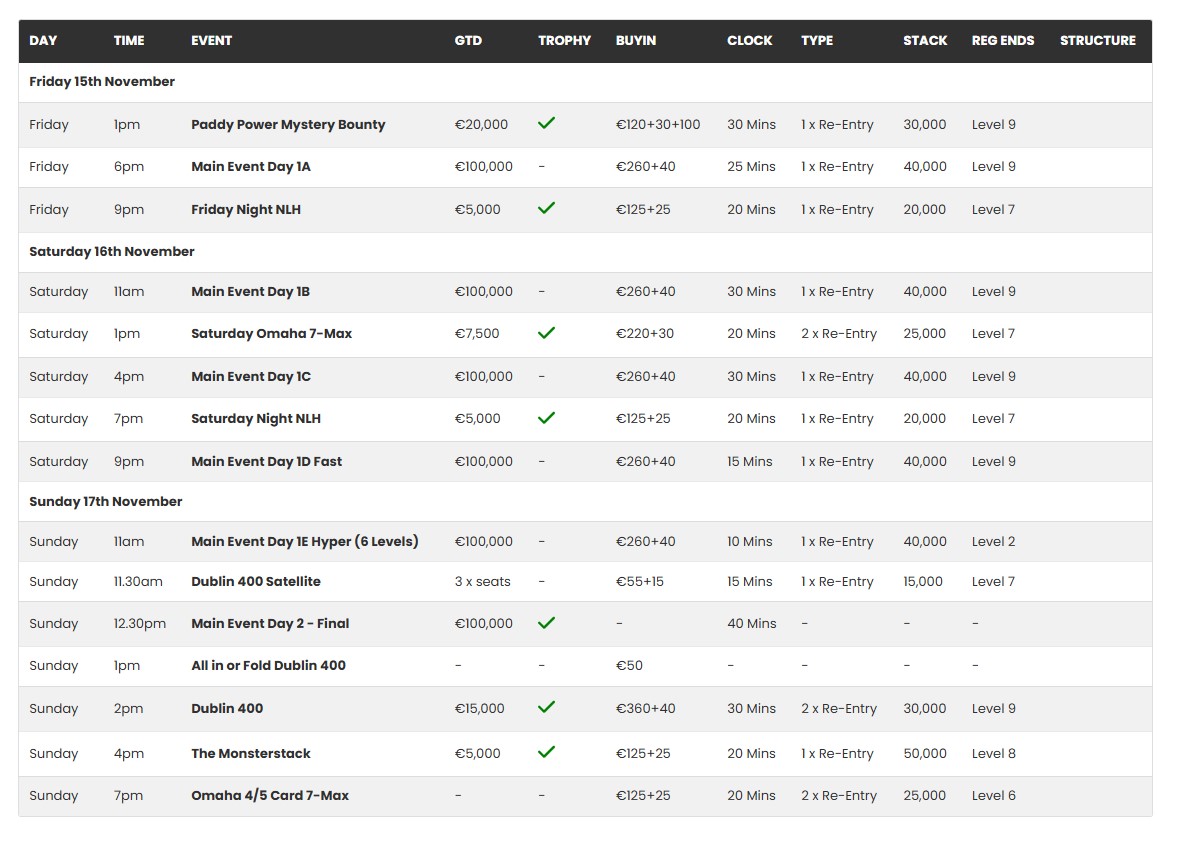Click the trophy checkmark for Saturday Night NLH

click(x=546, y=418)
